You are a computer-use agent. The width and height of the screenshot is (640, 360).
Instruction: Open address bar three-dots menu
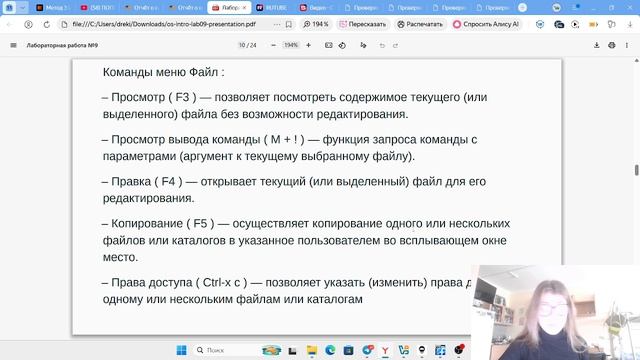pyautogui.click(x=277, y=24)
